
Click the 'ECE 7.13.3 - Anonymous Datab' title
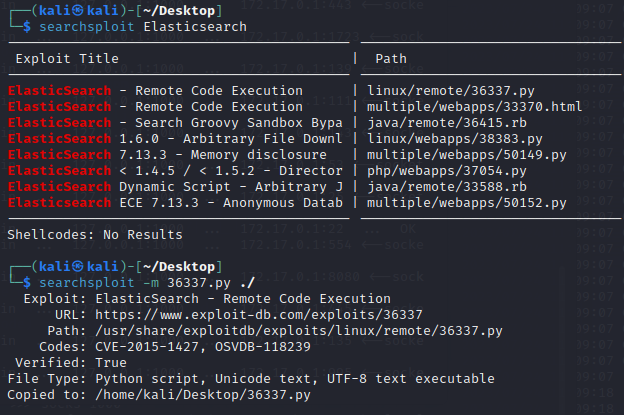(231, 203)
